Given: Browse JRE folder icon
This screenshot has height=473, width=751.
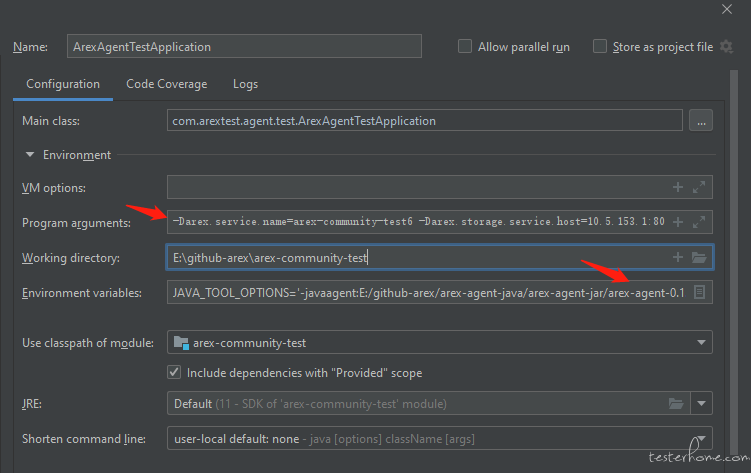Looking at the screenshot, I should [676, 404].
